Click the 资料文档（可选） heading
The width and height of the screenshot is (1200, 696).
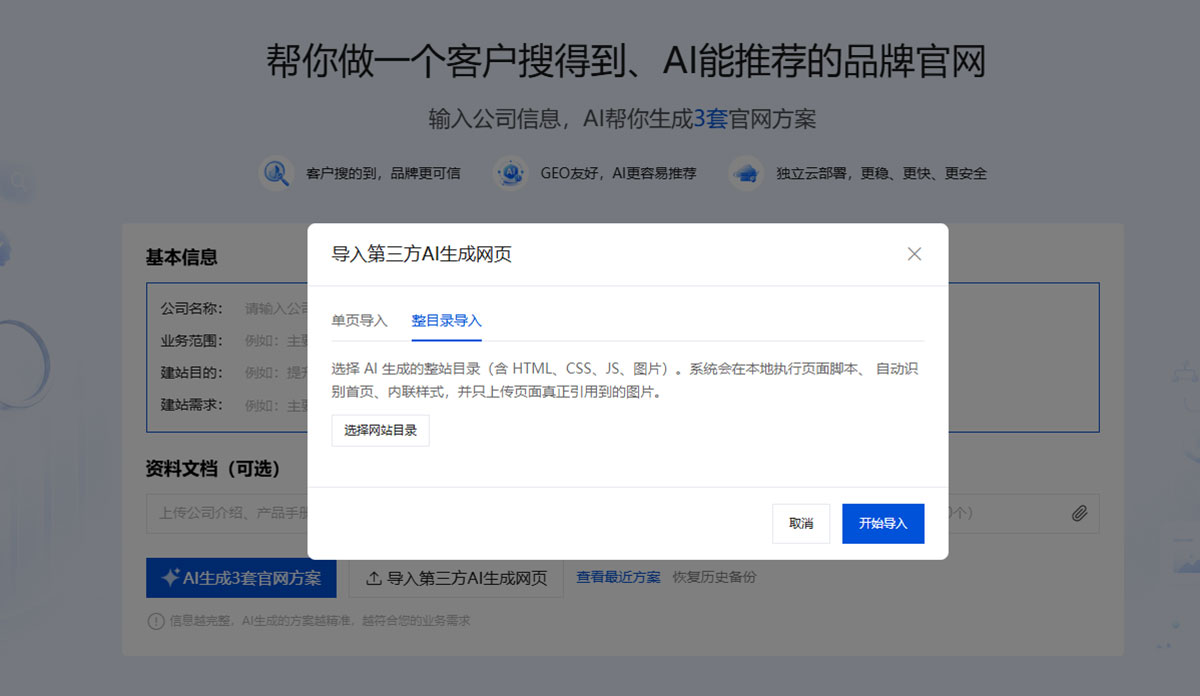pos(213,469)
